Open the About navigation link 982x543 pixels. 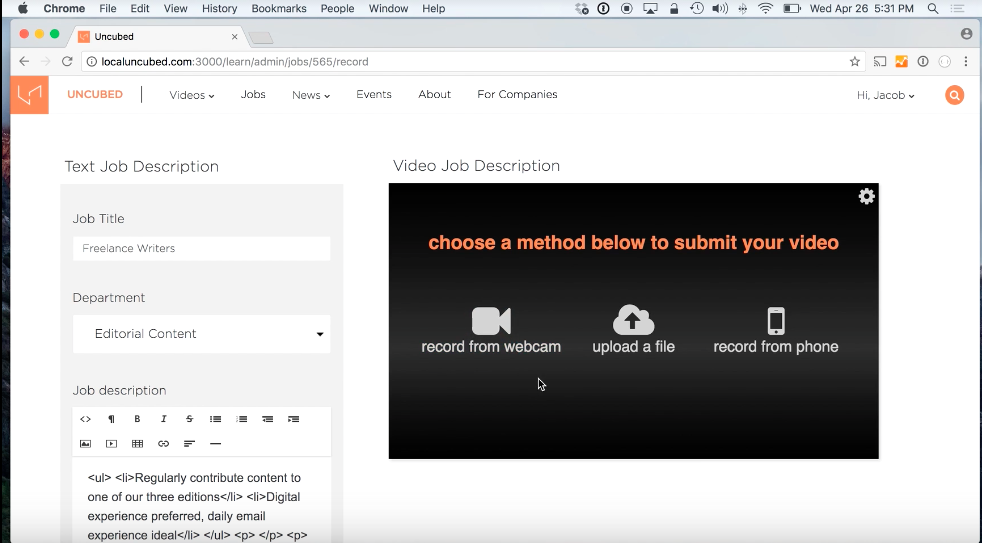click(435, 95)
